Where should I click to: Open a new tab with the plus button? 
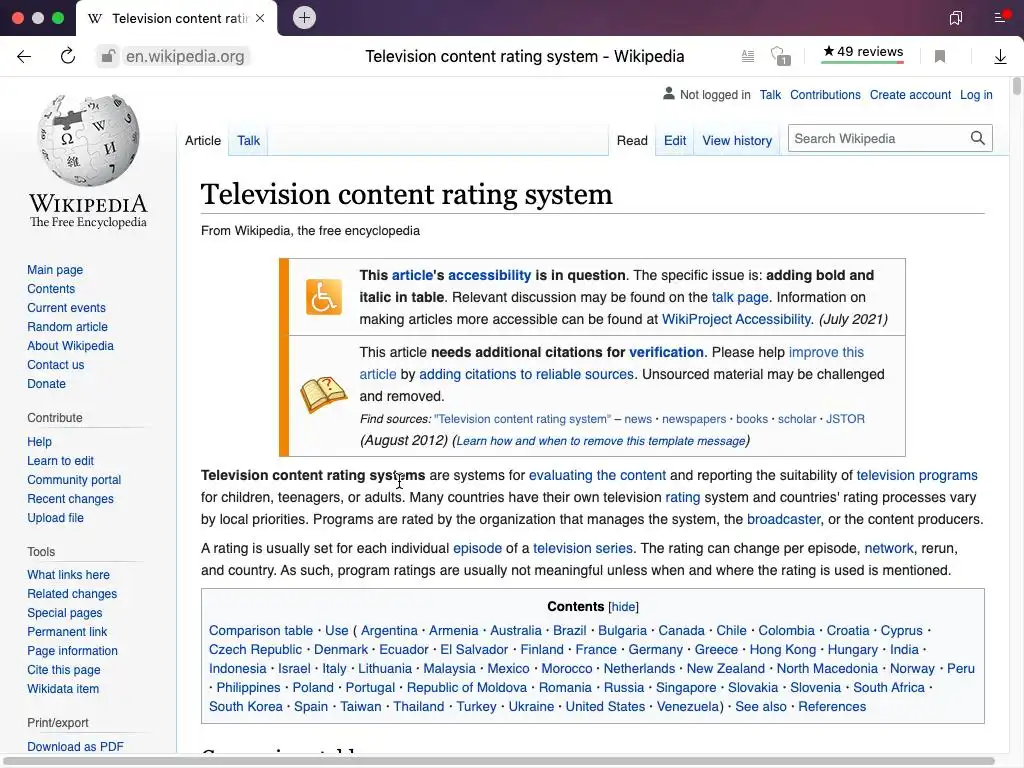[304, 18]
